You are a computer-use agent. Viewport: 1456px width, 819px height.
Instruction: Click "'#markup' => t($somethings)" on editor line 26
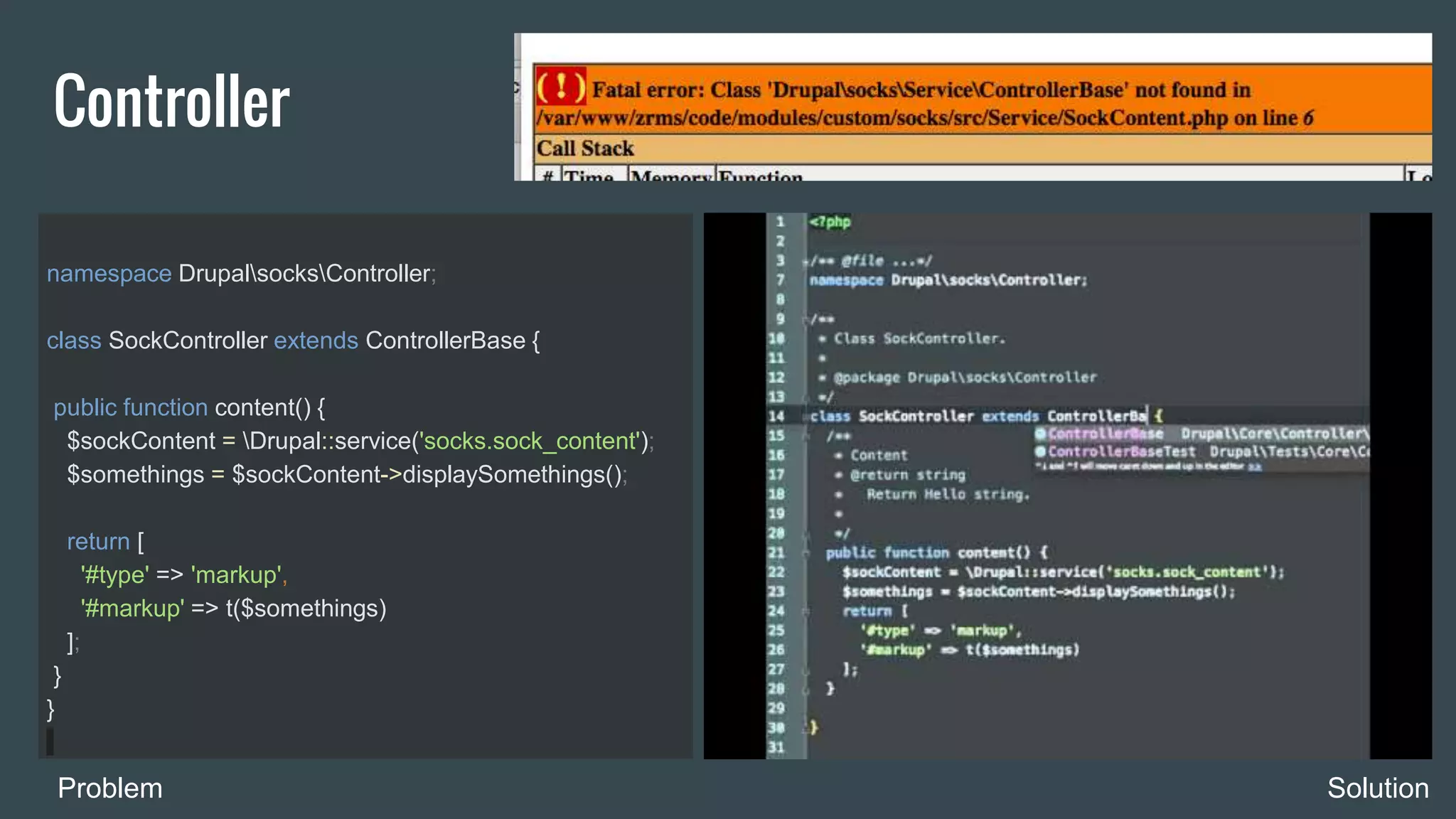[970, 650]
